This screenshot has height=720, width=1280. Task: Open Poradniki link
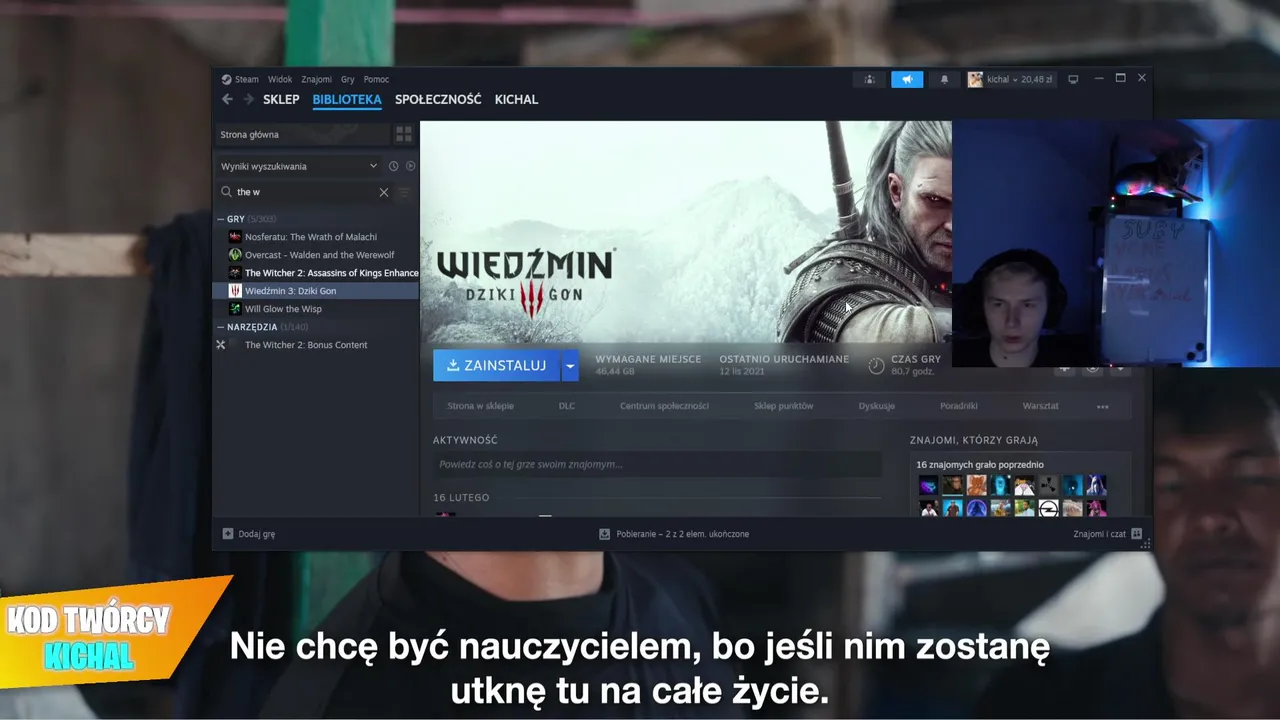click(x=958, y=406)
